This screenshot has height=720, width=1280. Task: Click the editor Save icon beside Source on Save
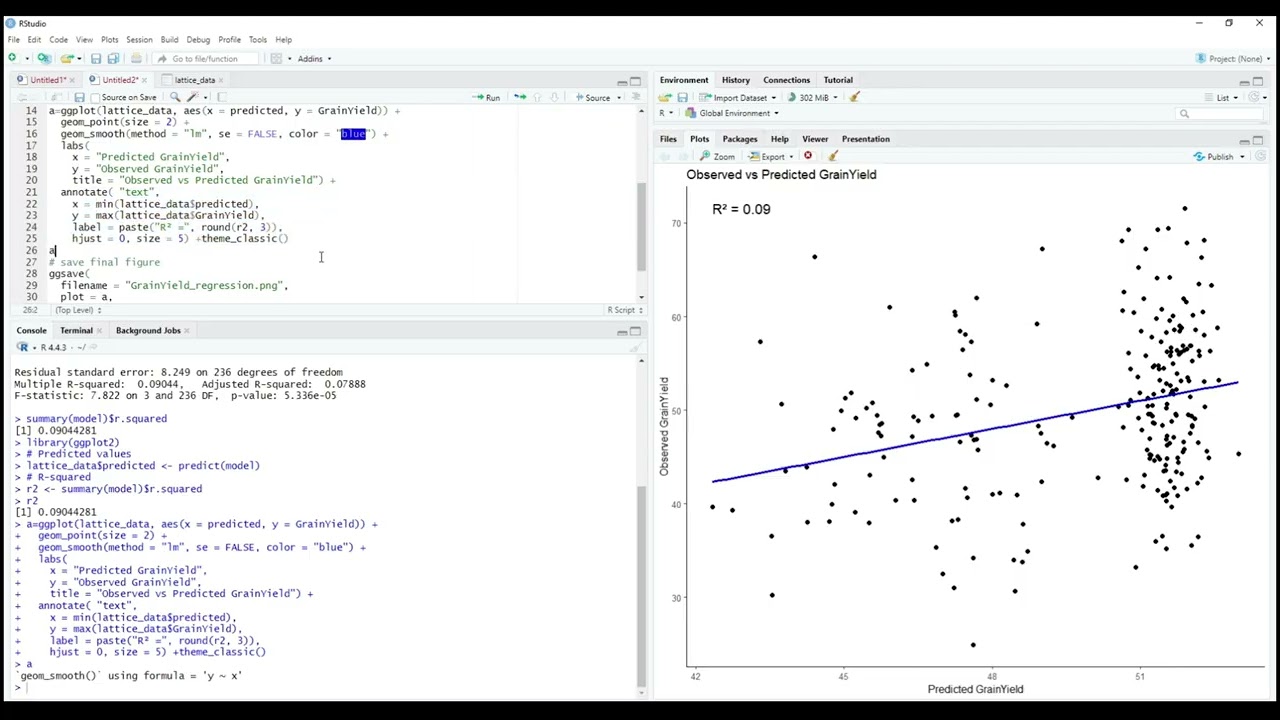(x=79, y=97)
